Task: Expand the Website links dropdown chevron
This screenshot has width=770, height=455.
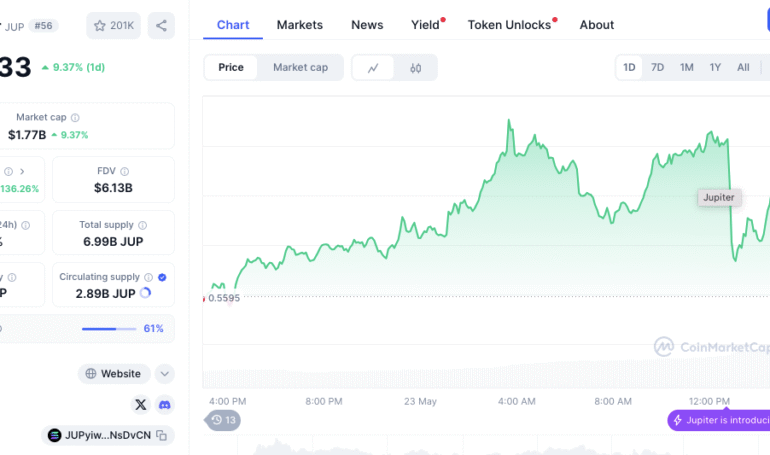Action: pyautogui.click(x=165, y=374)
